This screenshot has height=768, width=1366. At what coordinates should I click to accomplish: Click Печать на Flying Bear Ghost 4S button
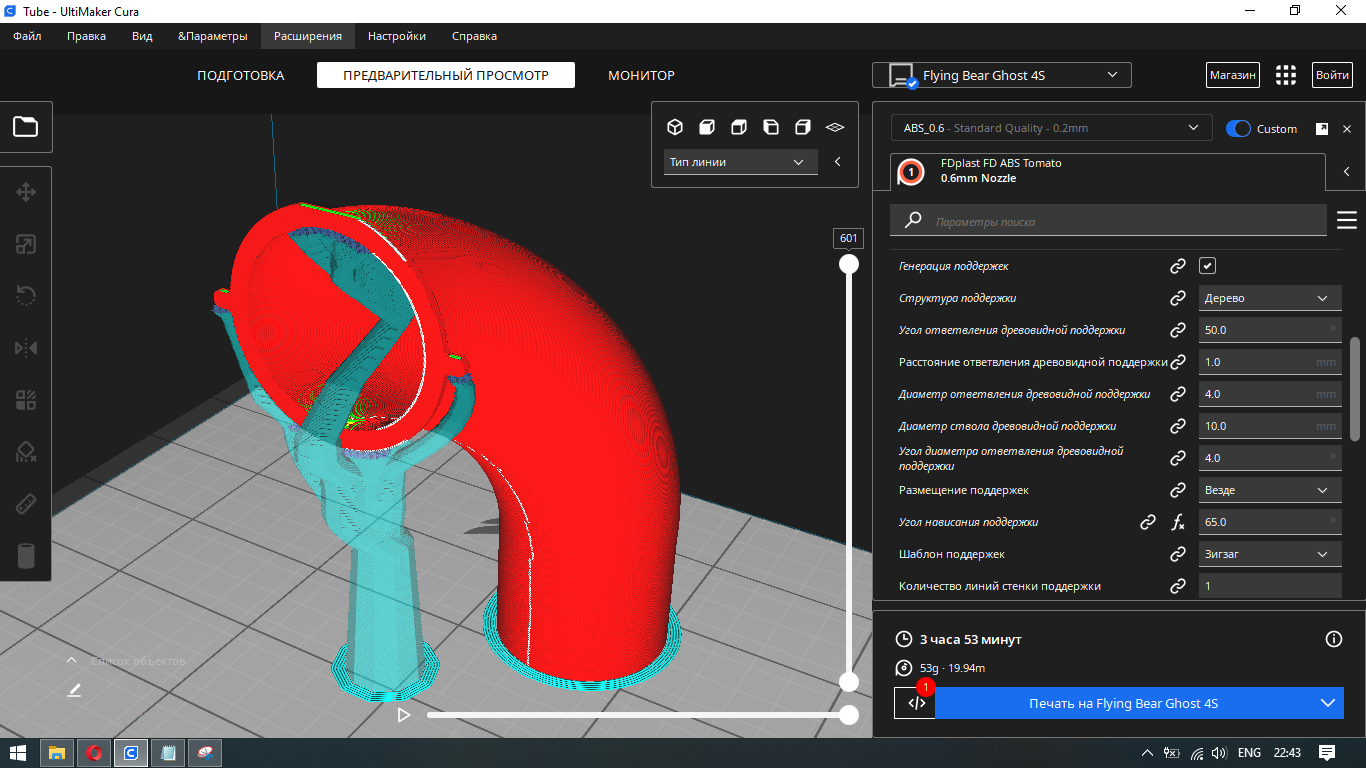click(1123, 703)
